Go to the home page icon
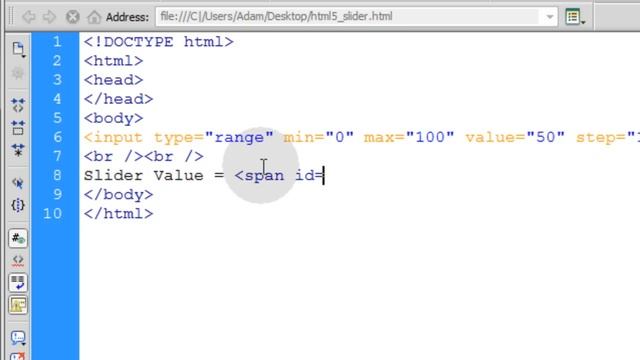Viewport: 640px width, 360px height. [x=94, y=17]
